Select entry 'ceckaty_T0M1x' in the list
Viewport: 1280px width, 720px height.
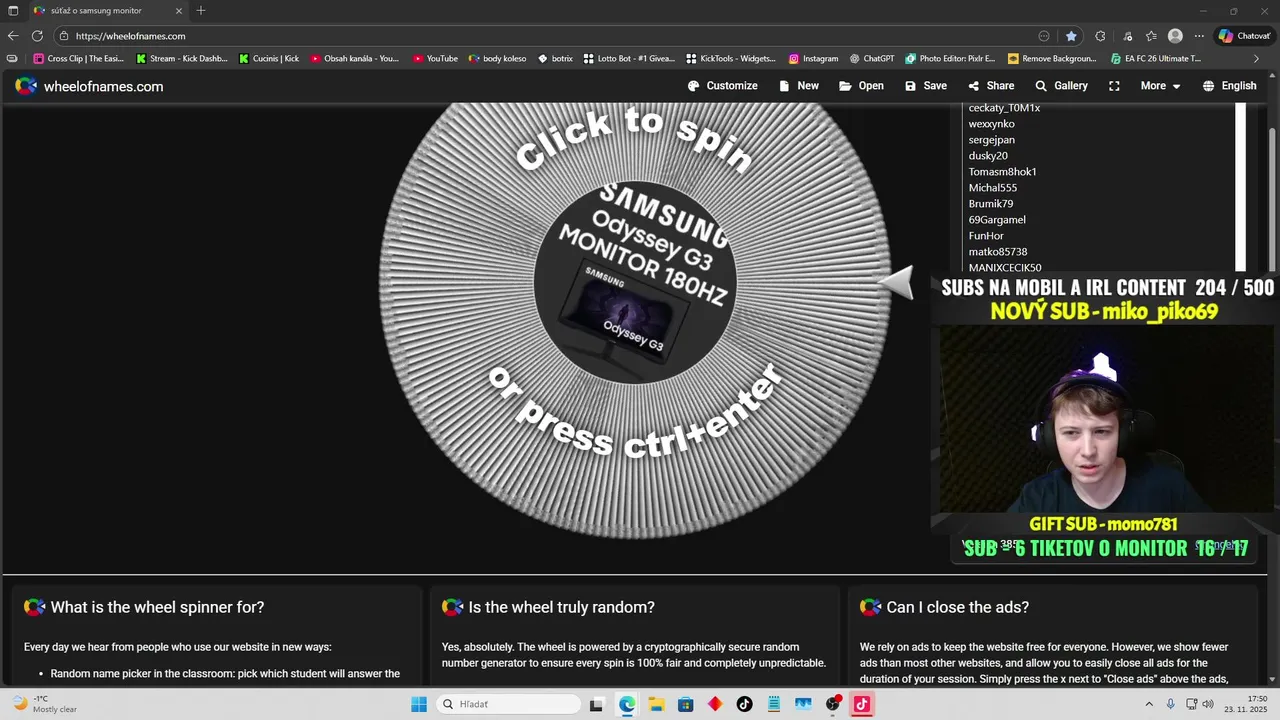tap(1004, 108)
